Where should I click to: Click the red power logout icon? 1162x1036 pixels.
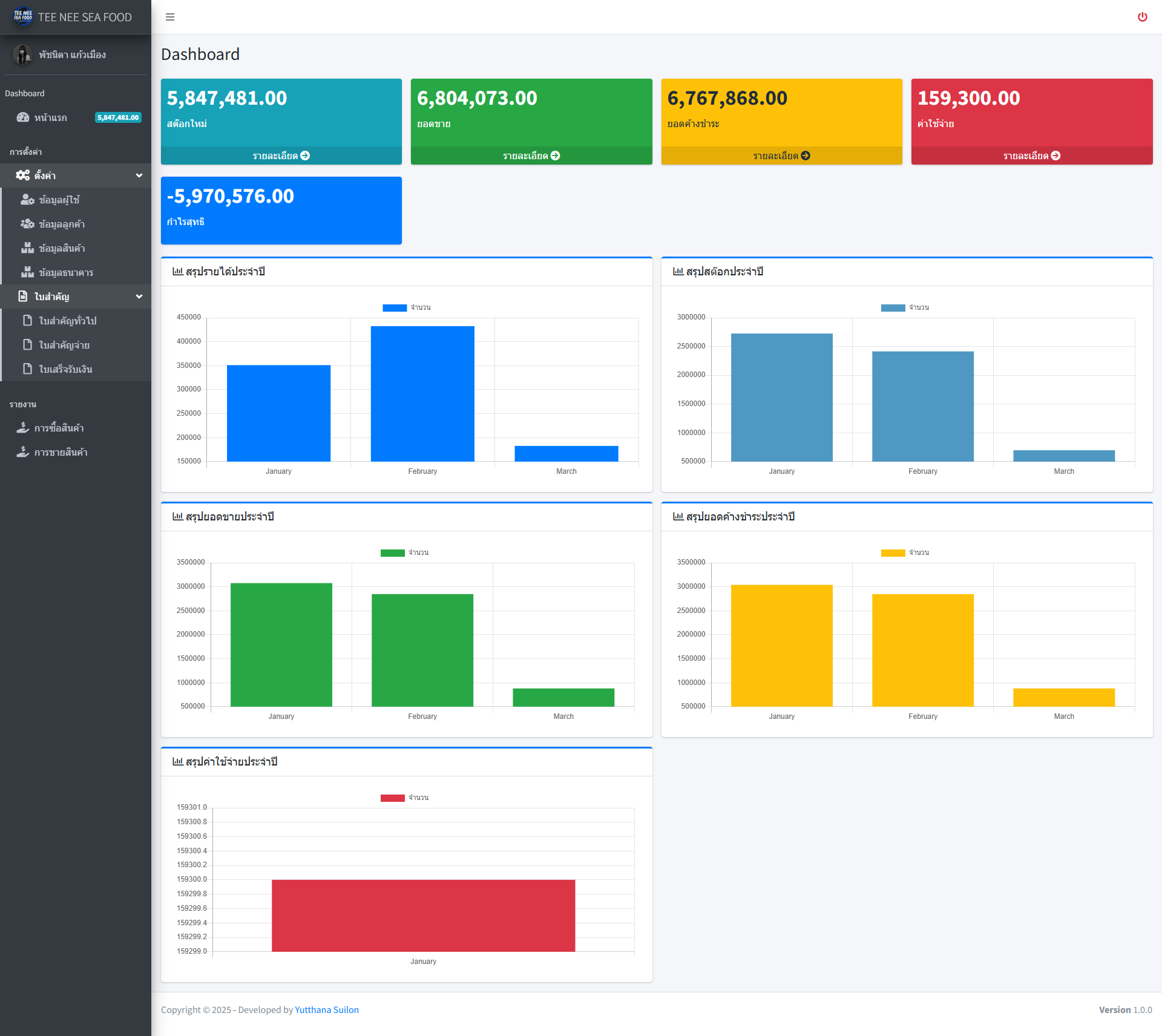point(1142,17)
